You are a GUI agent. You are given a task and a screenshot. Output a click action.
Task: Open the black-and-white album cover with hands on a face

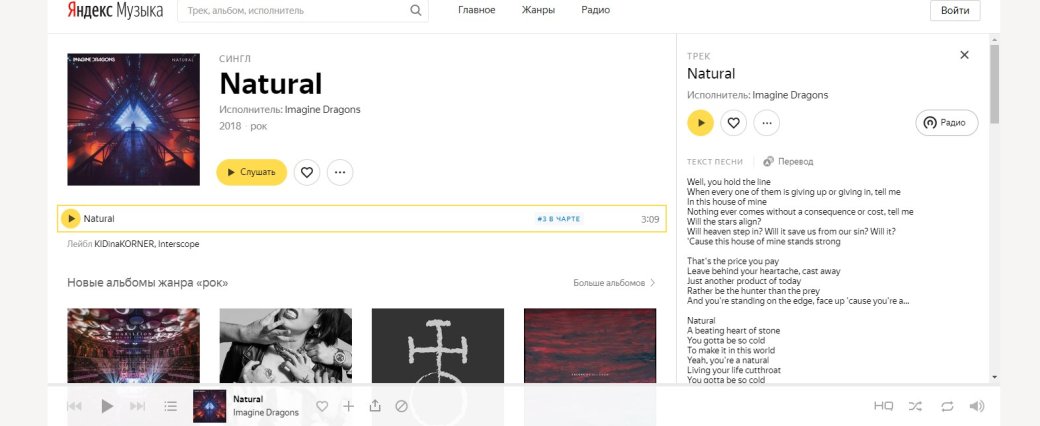click(286, 345)
